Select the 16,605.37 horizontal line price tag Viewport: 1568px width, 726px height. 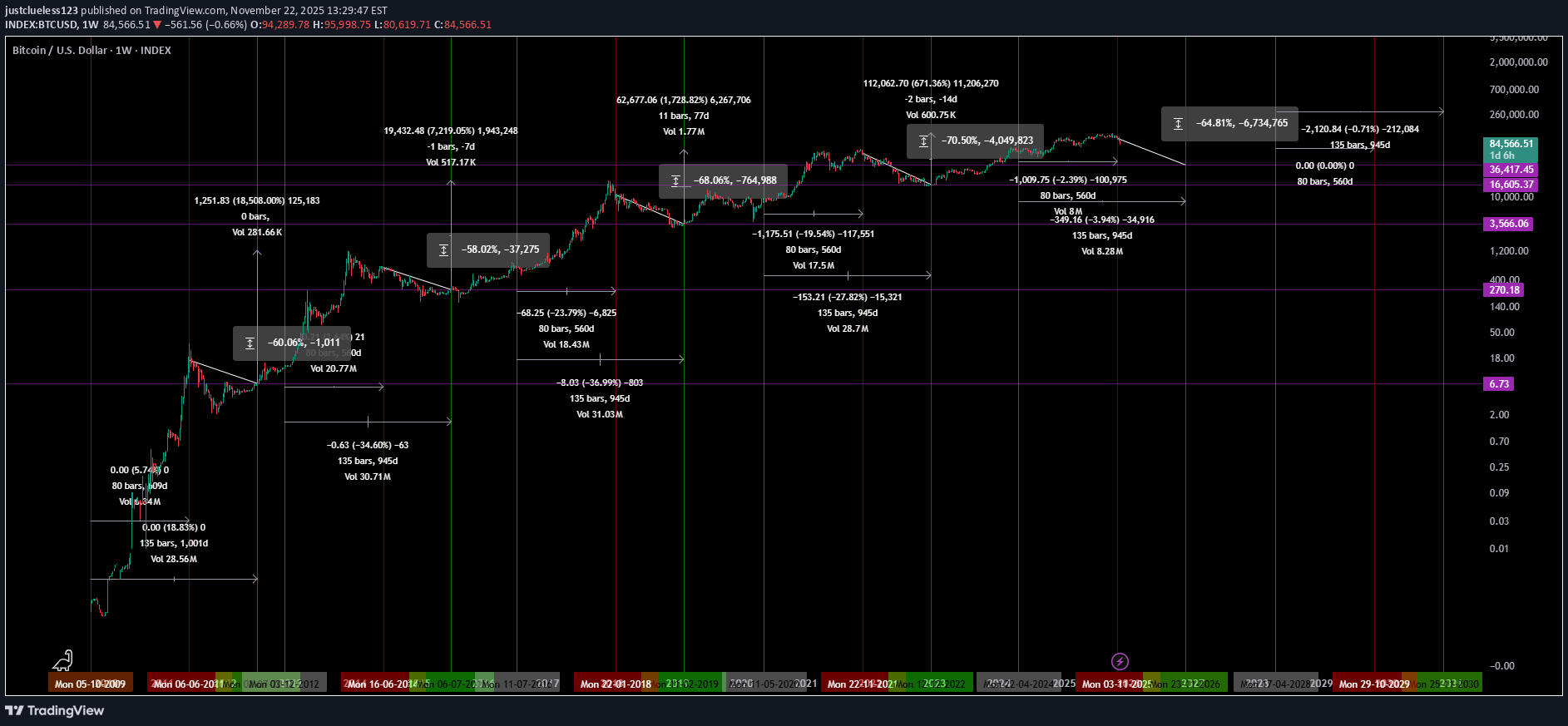point(1511,185)
